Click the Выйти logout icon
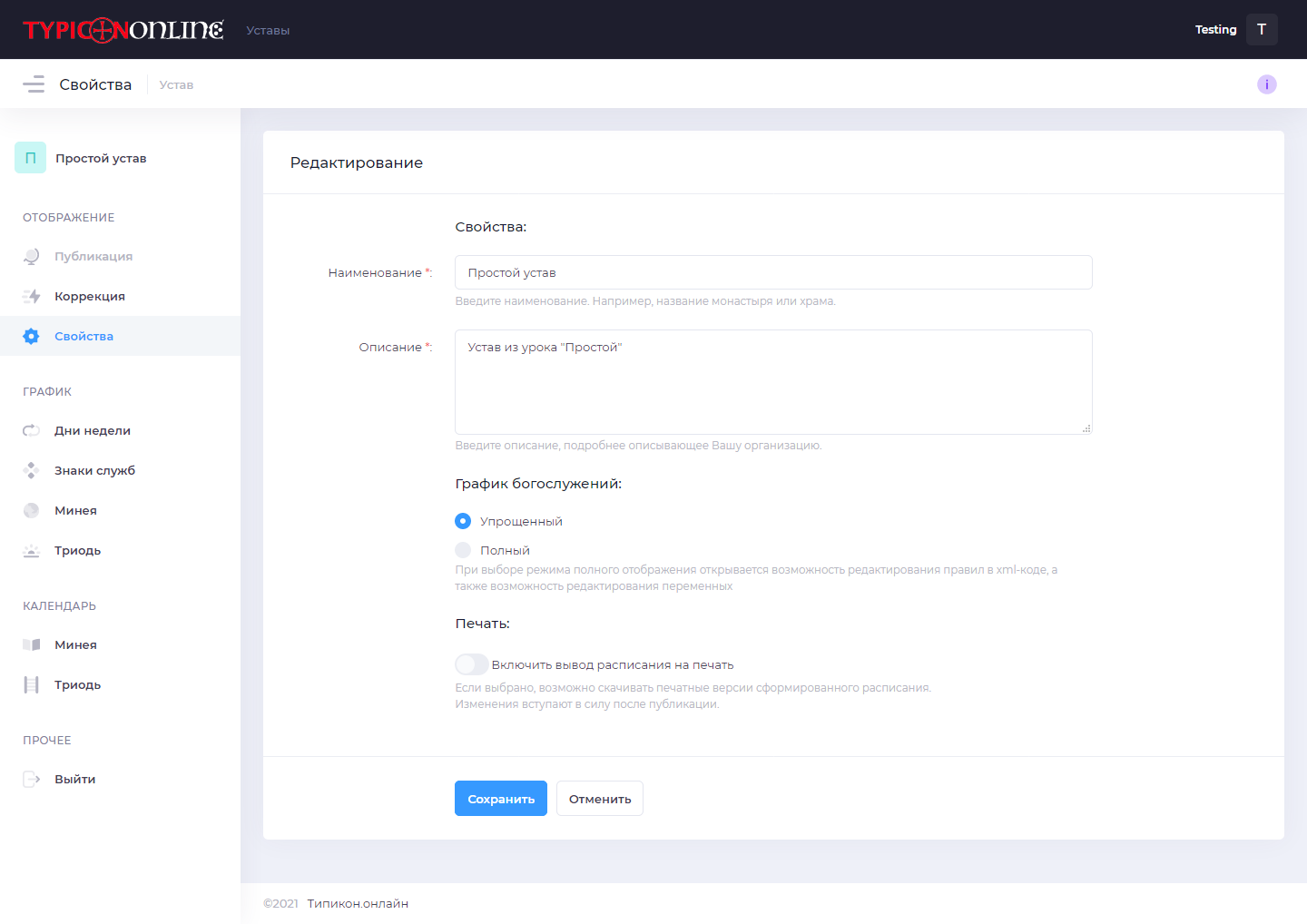 click(x=32, y=779)
